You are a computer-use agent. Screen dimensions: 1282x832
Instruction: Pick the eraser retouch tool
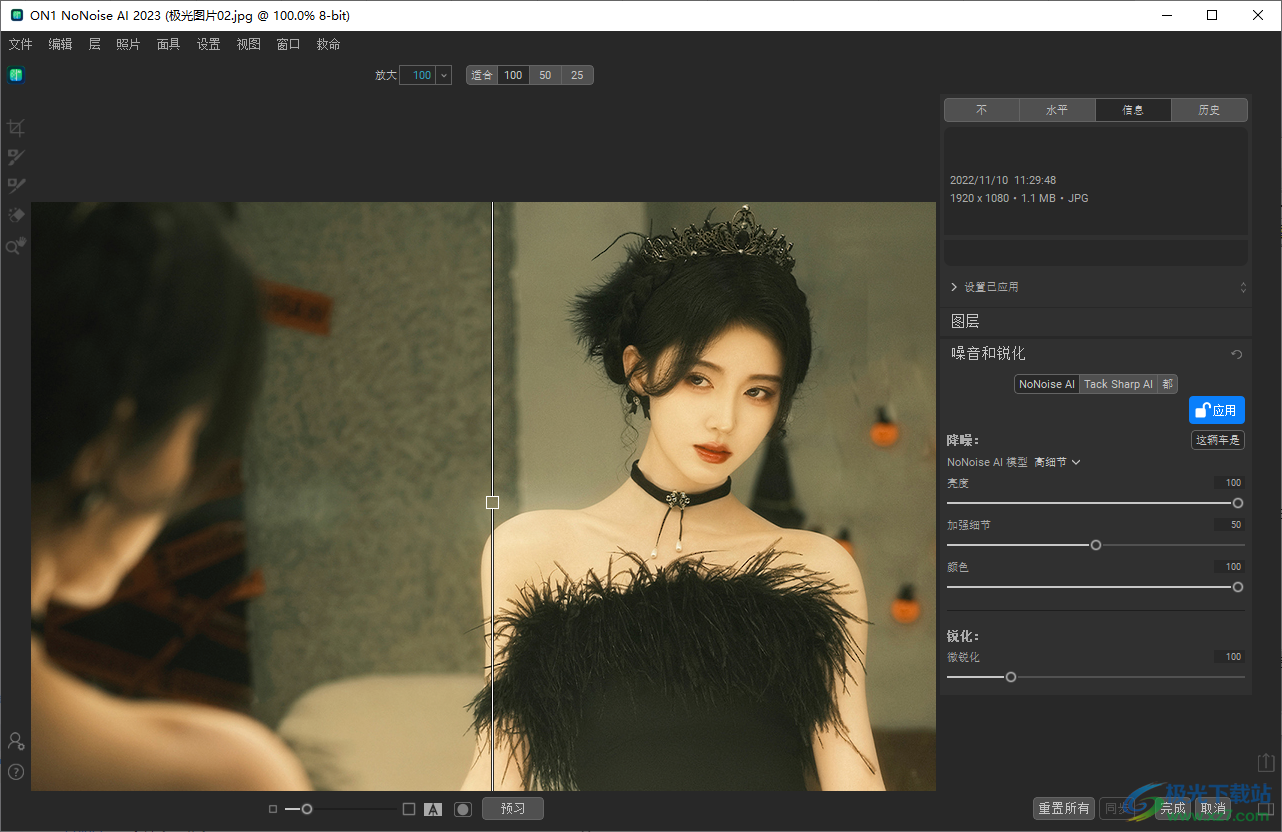[x=16, y=215]
